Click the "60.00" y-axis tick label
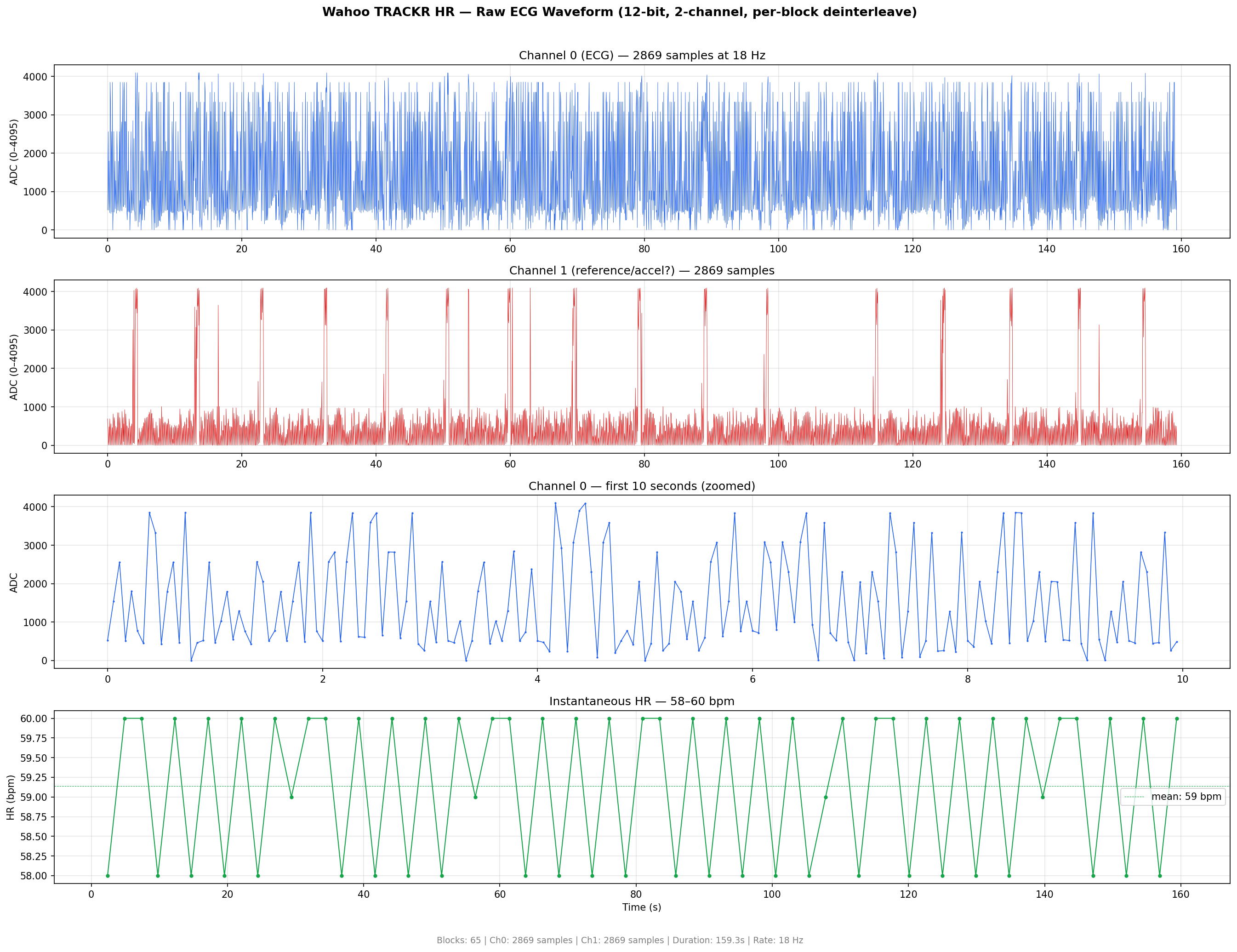The image size is (1237, 952). pyautogui.click(x=35, y=718)
